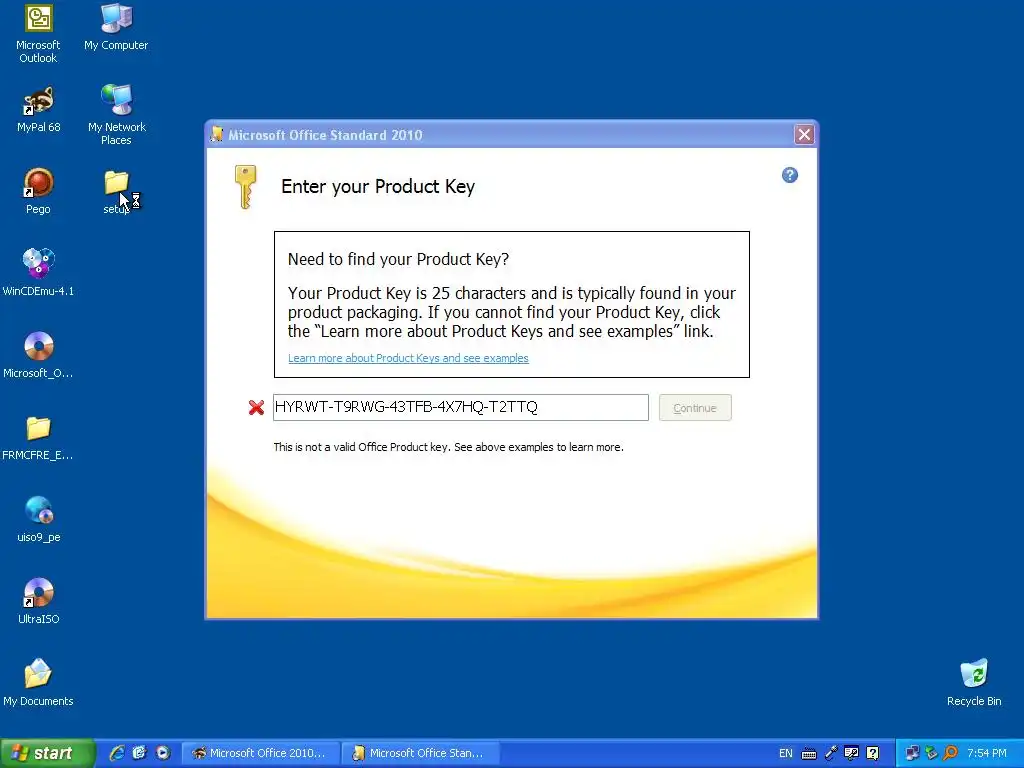Image resolution: width=1024 pixels, height=768 pixels.
Task: Click the product key input field
Action: [460, 408]
